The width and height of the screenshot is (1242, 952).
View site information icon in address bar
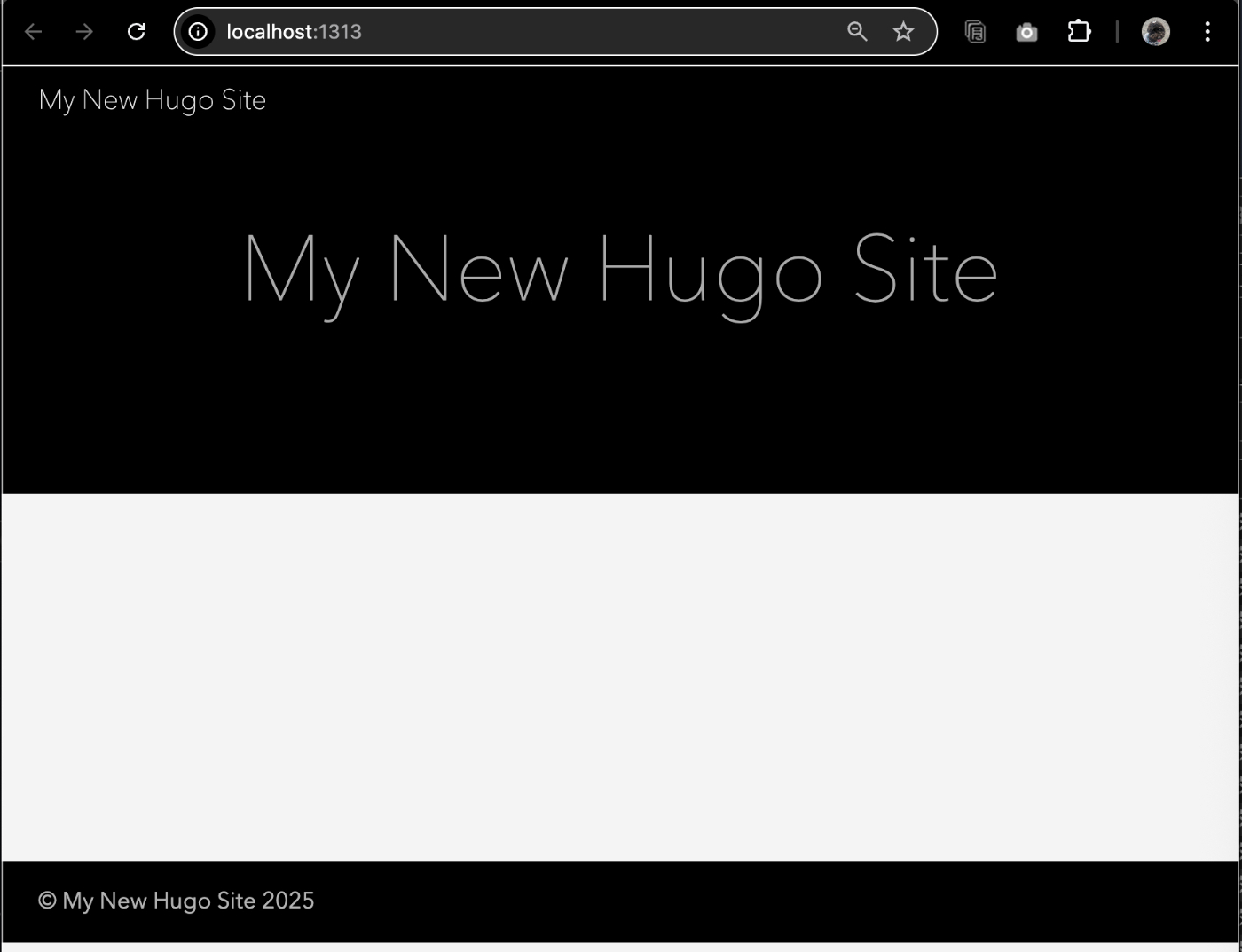tap(199, 32)
